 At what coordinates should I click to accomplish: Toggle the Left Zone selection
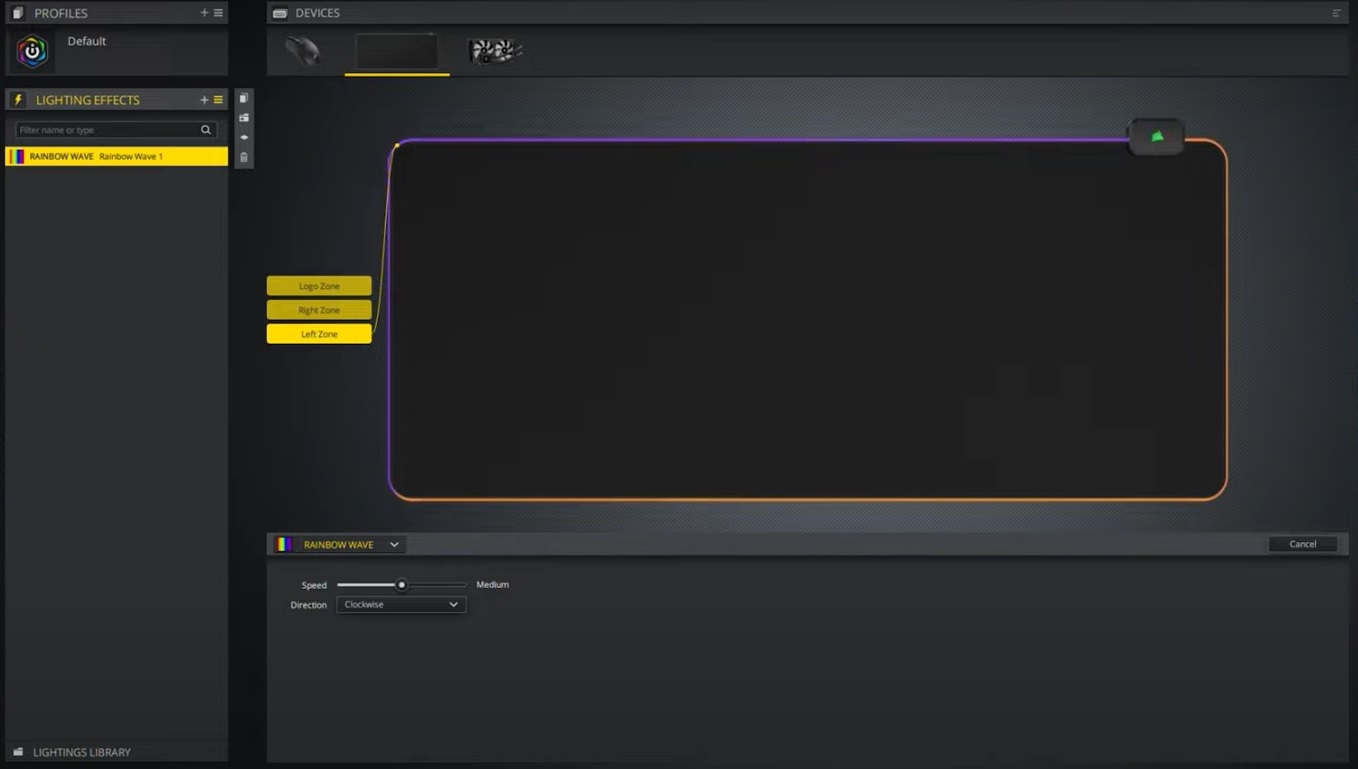pos(318,333)
